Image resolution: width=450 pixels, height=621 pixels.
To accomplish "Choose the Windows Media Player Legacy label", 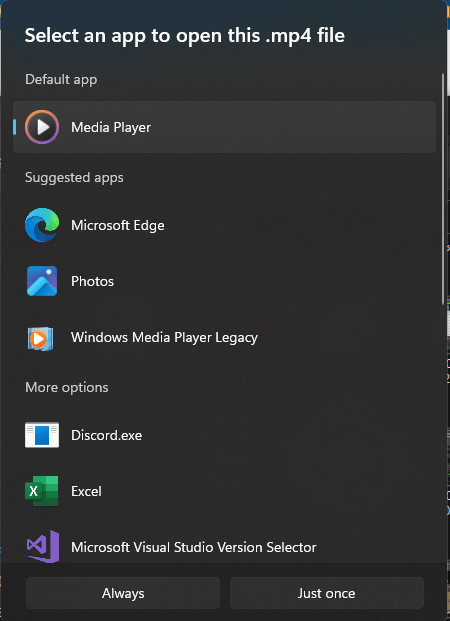I will coord(164,337).
